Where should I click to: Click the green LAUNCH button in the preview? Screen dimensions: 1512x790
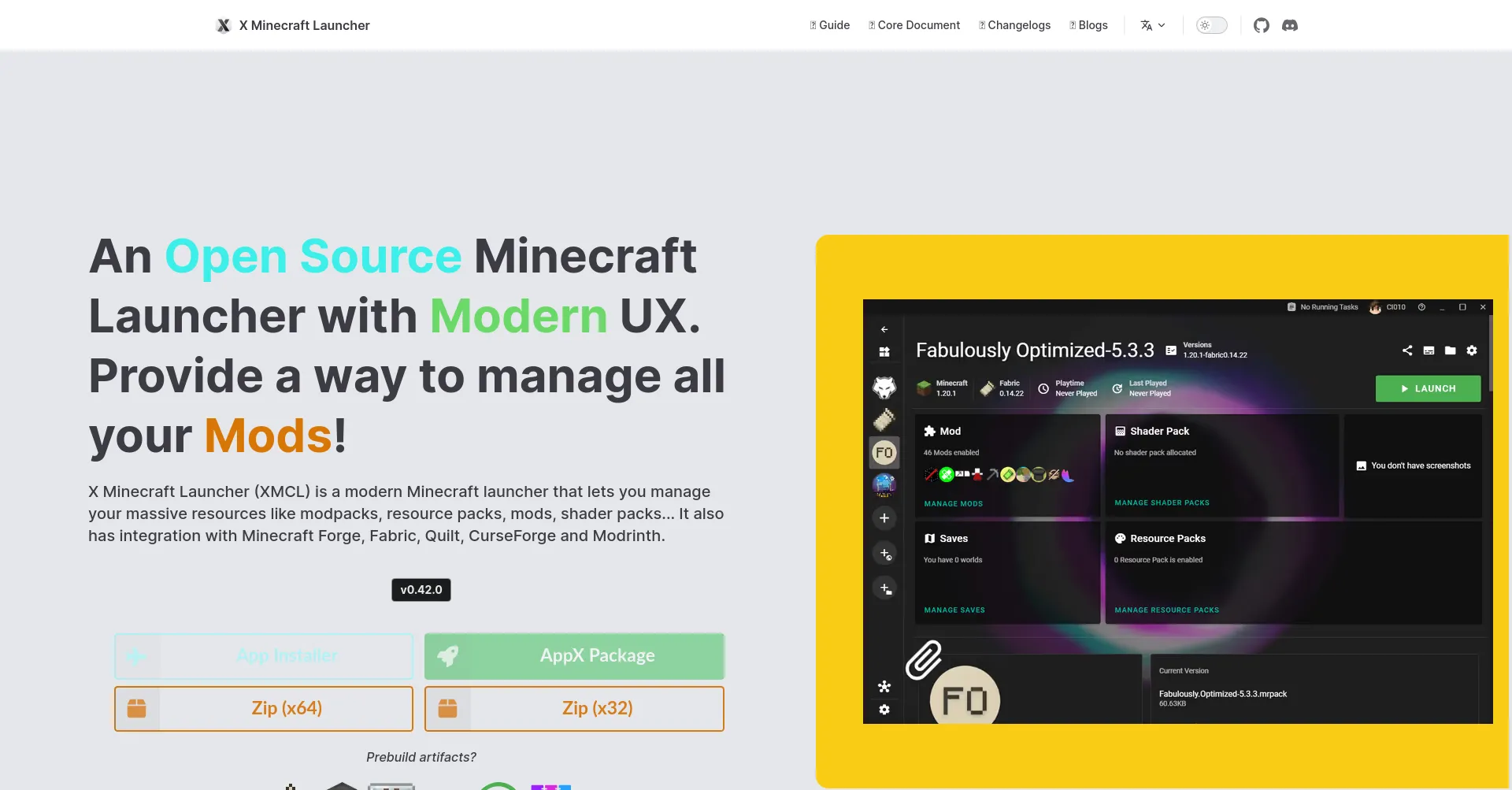pyautogui.click(x=1428, y=389)
